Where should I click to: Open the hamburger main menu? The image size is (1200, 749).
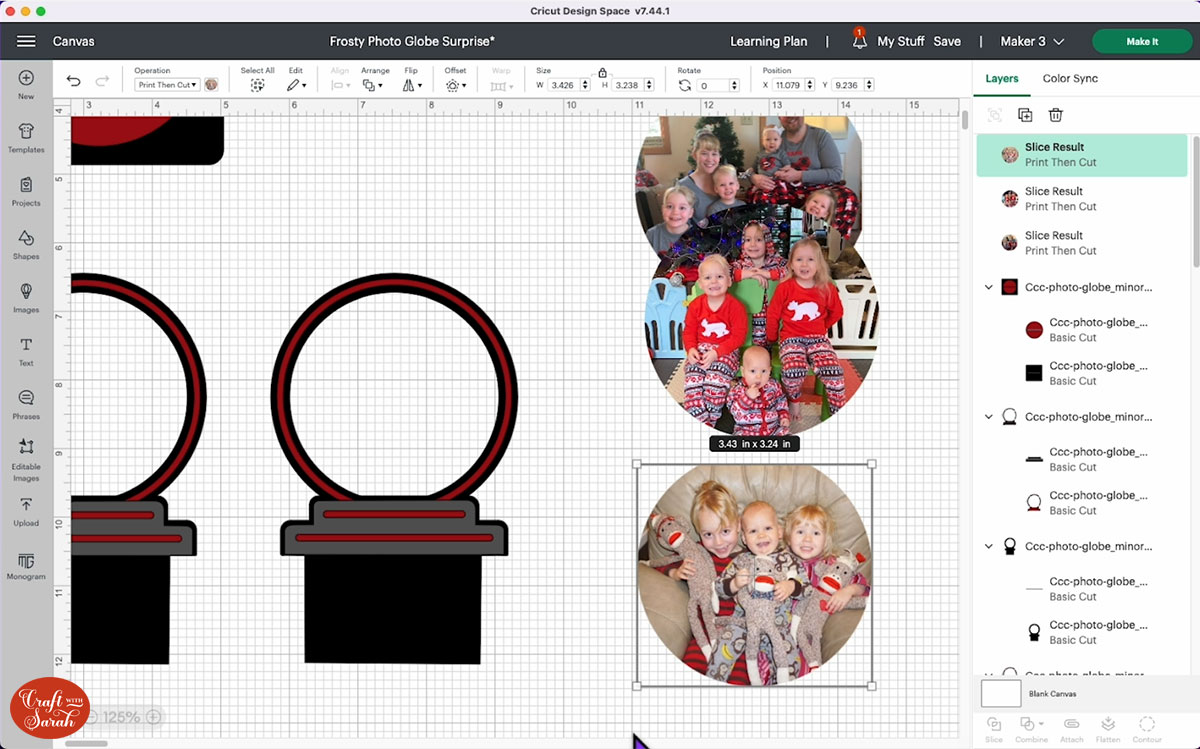(x=26, y=41)
